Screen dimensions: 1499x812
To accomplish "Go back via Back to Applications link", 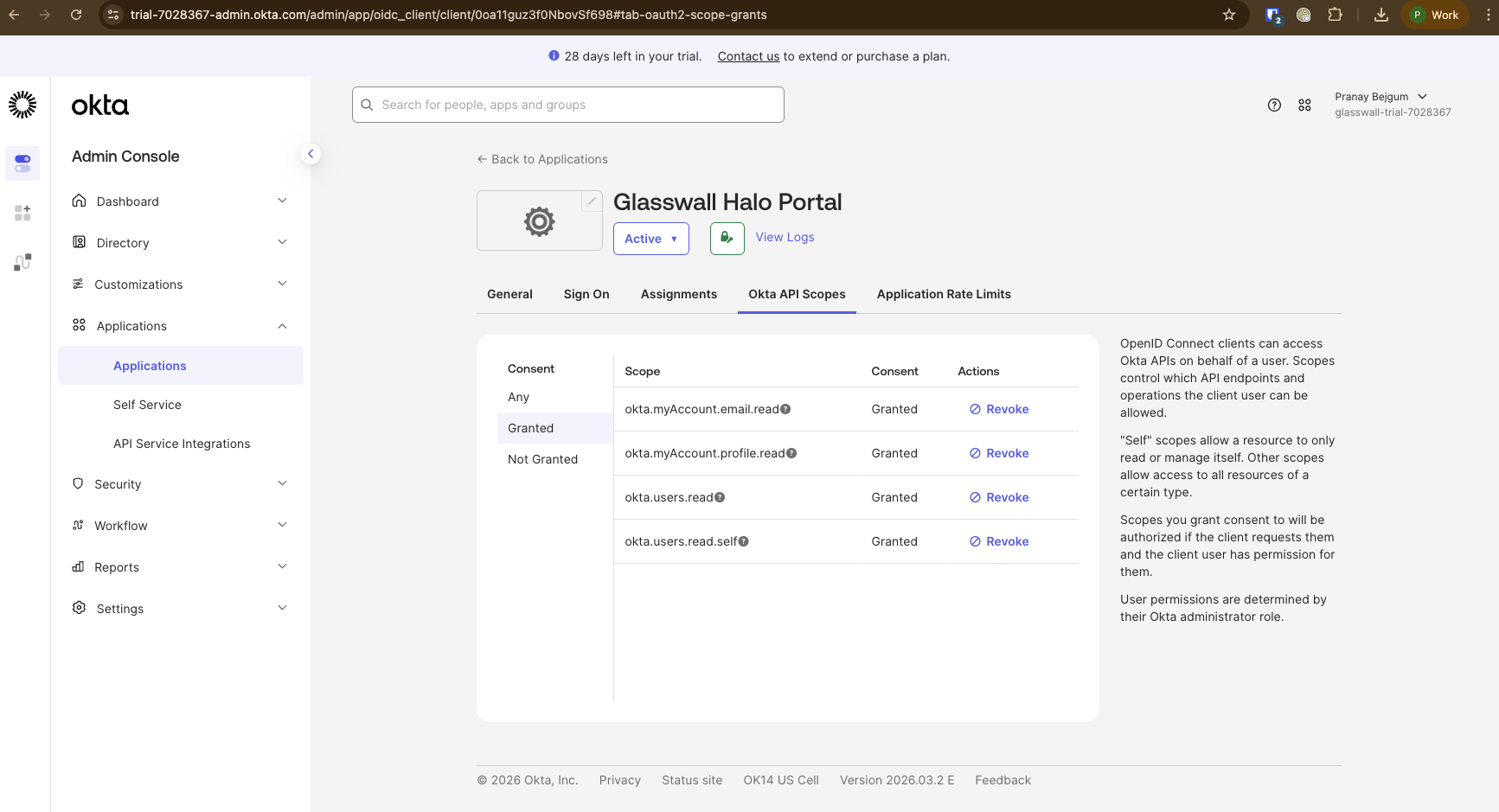I will pyautogui.click(x=542, y=159).
